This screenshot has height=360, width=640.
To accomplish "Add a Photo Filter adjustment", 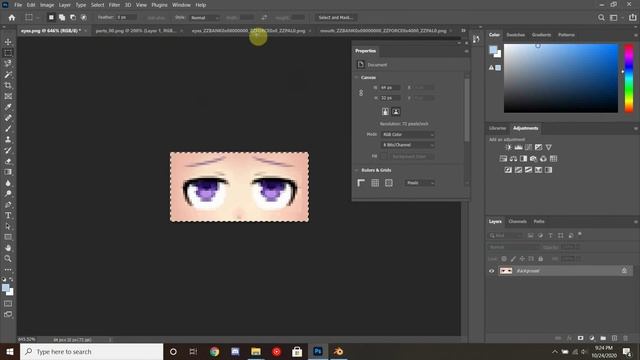I will (533, 159).
